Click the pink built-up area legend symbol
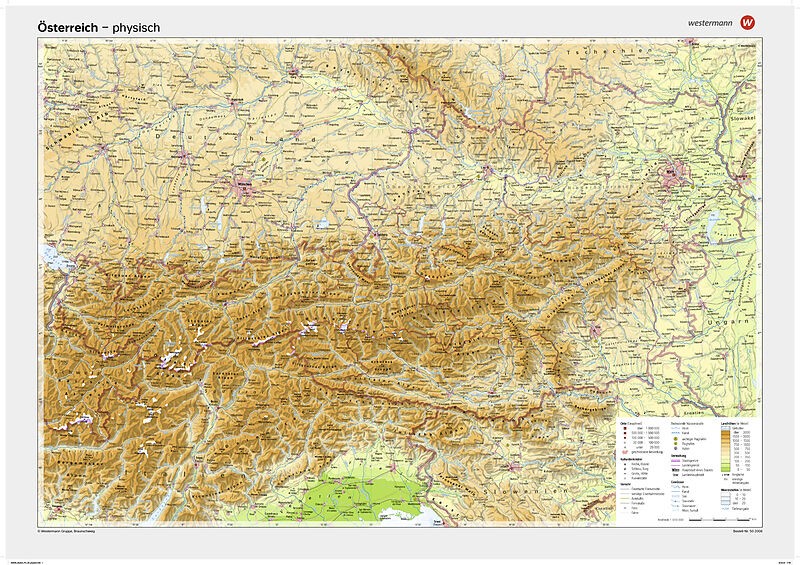This screenshot has height=565, width=800. [x=623, y=453]
